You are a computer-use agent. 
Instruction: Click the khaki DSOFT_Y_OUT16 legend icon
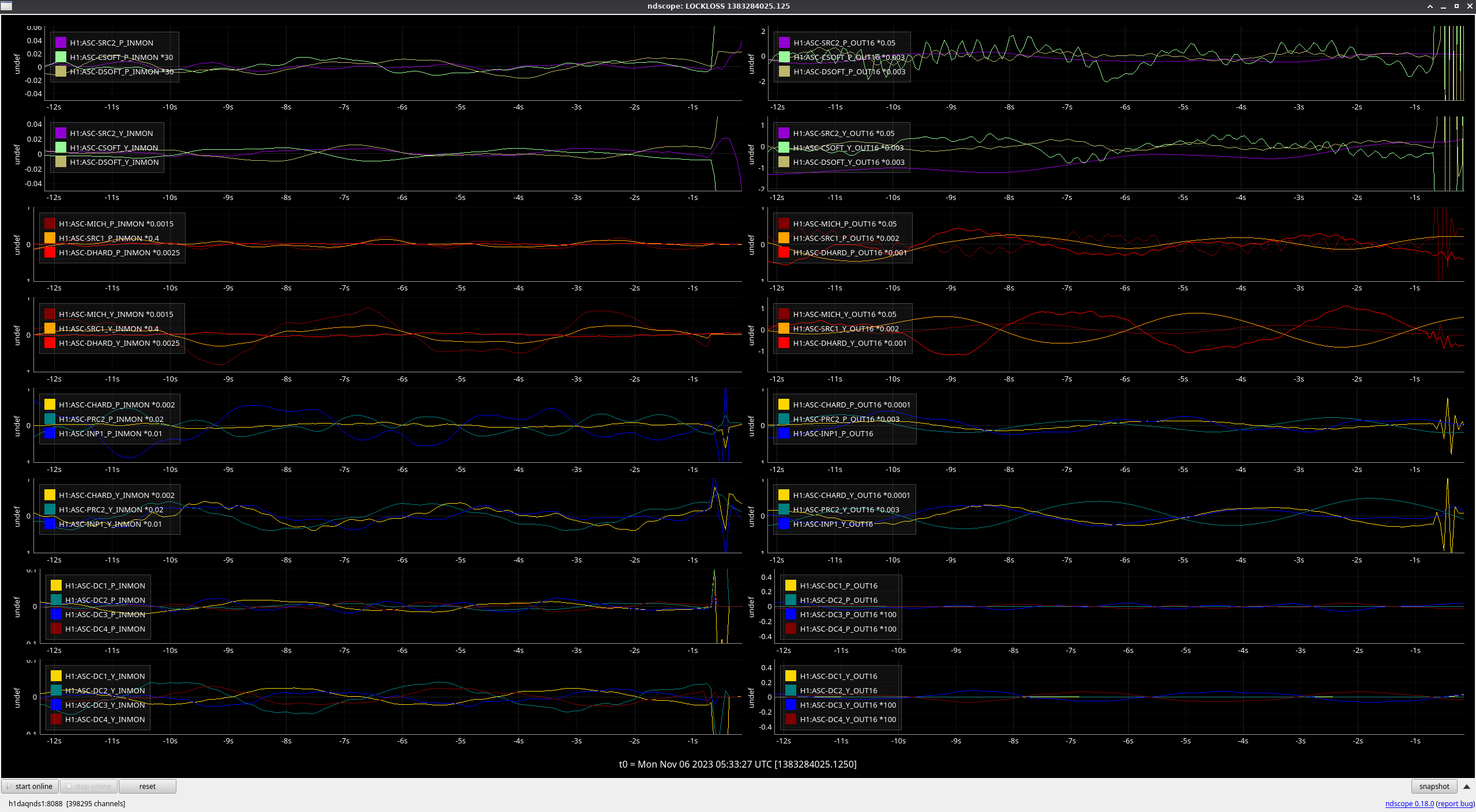pos(784,162)
